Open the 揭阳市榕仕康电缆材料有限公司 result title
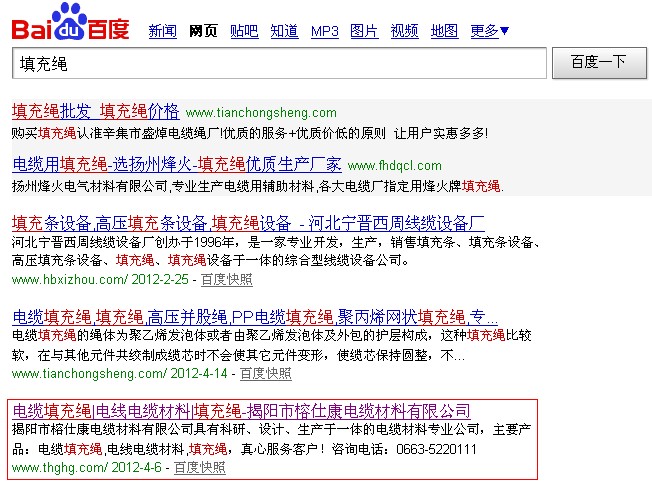The width and height of the screenshot is (652, 487). click(242, 411)
